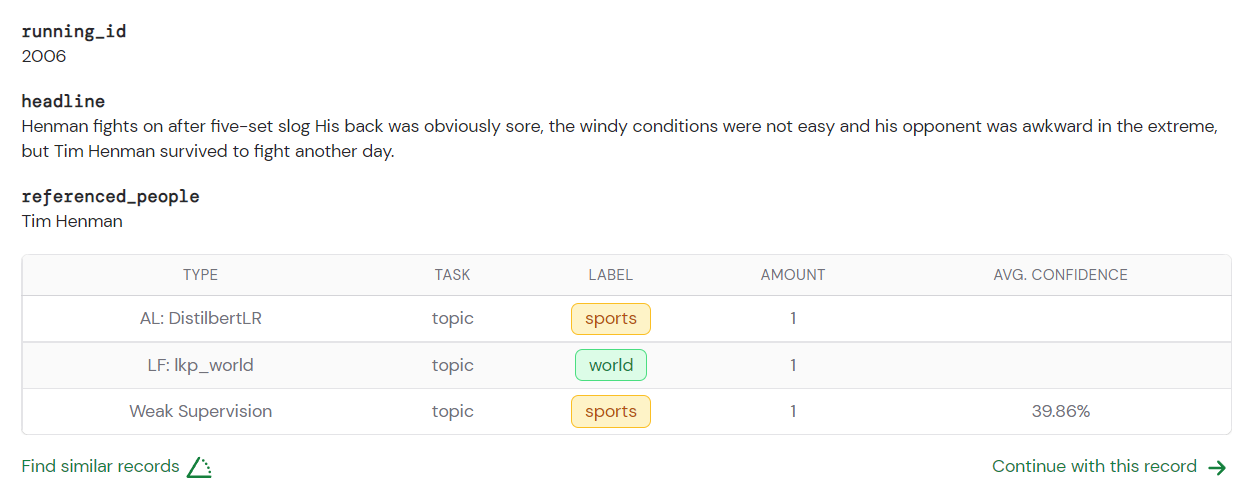Image resolution: width=1247 pixels, height=487 pixels.
Task: Select the Weak Supervision row
Action: [626, 411]
